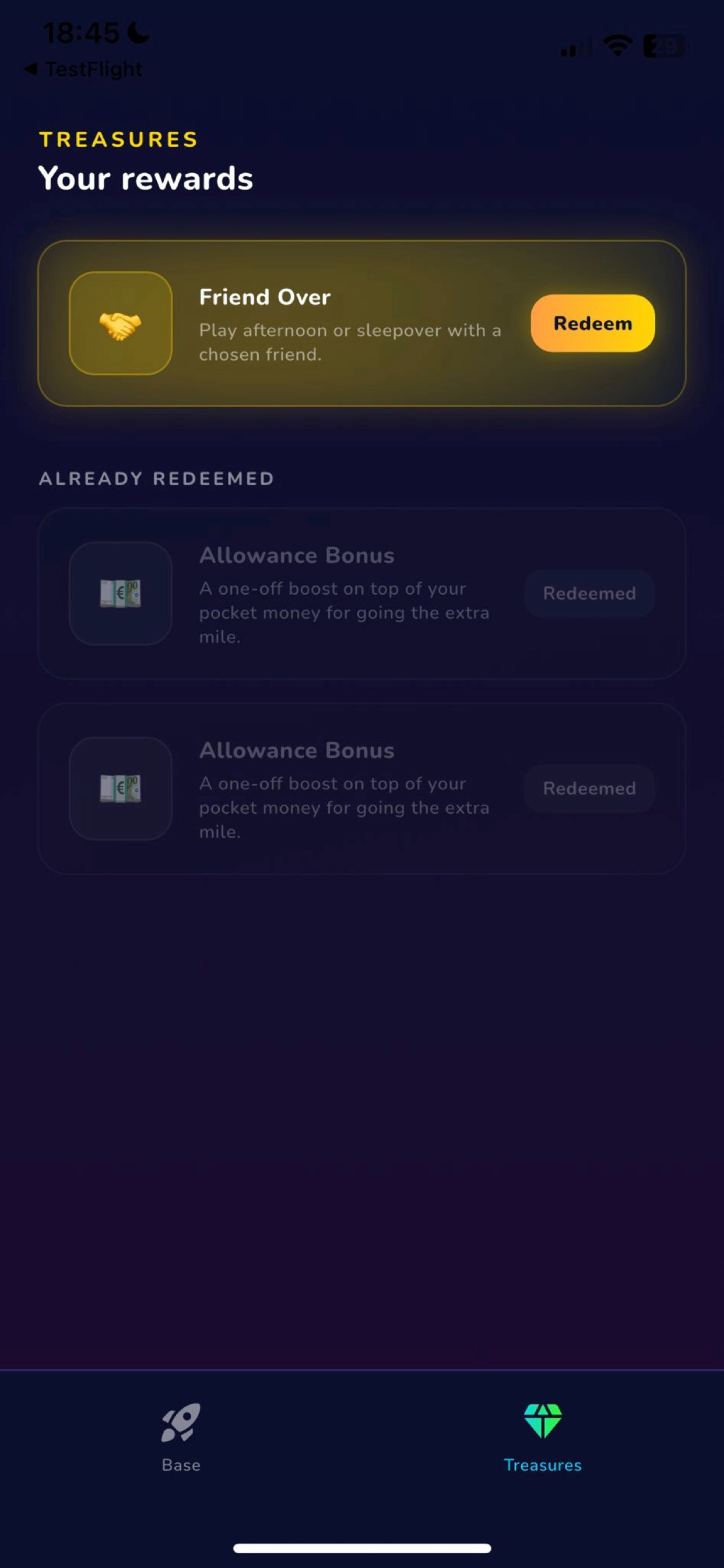Switch to the Base tab label
This screenshot has height=1568, width=724.
coord(181,1465)
